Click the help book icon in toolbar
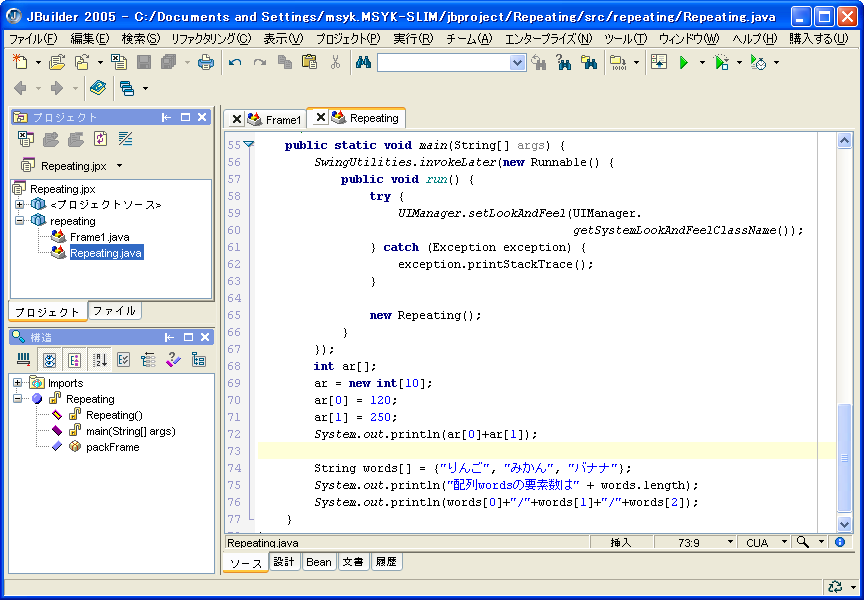This screenshot has width=864, height=600. (97, 88)
